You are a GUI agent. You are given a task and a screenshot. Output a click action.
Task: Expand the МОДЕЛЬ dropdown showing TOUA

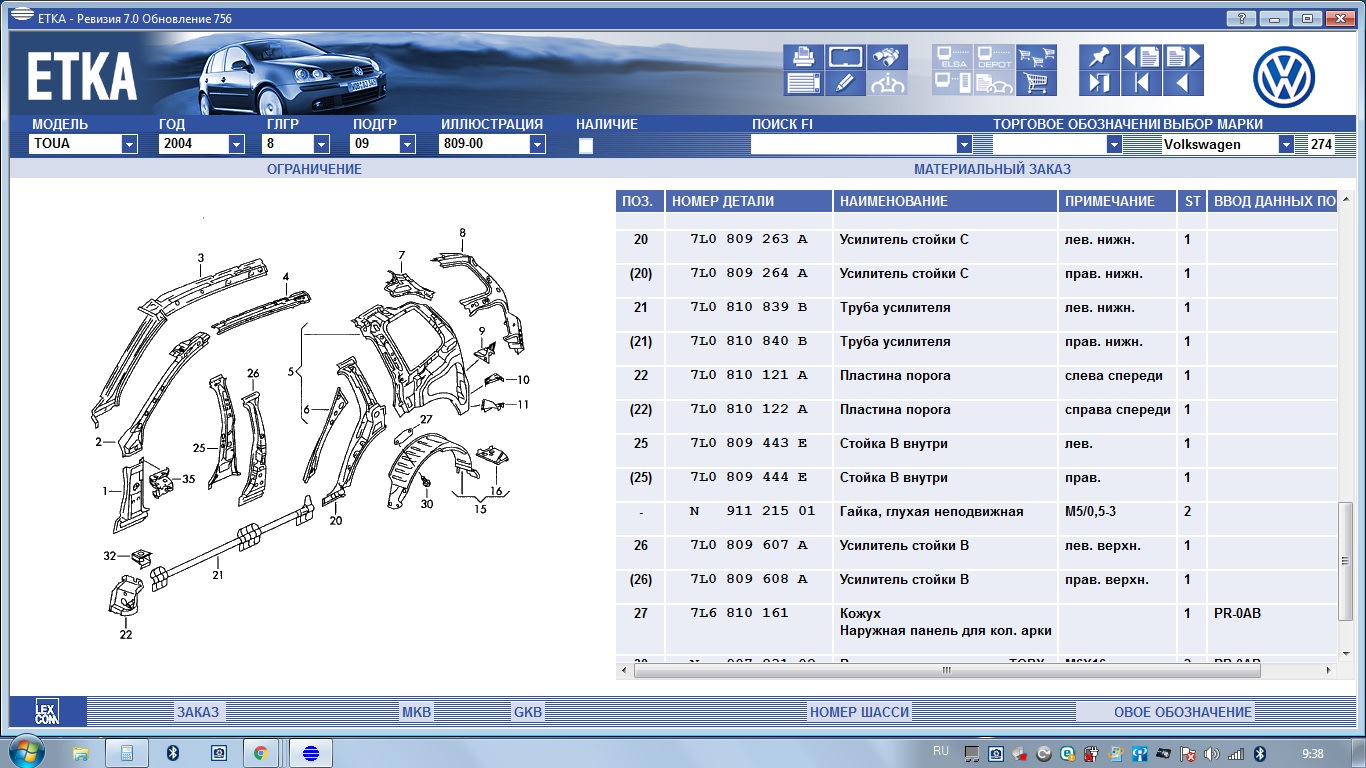pyautogui.click(x=129, y=144)
